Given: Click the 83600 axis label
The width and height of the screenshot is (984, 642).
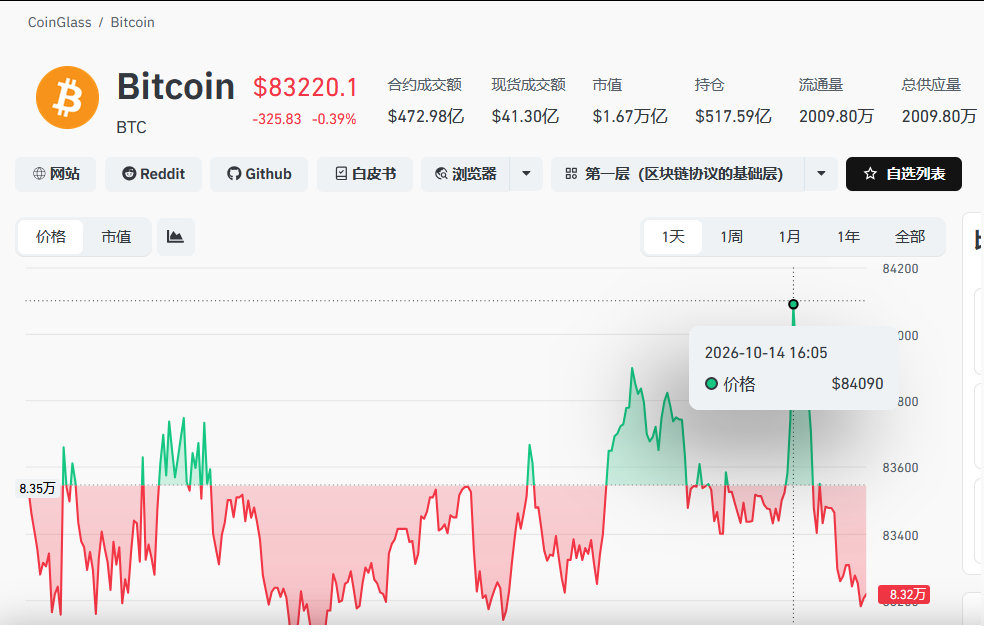Looking at the screenshot, I should [x=900, y=468].
